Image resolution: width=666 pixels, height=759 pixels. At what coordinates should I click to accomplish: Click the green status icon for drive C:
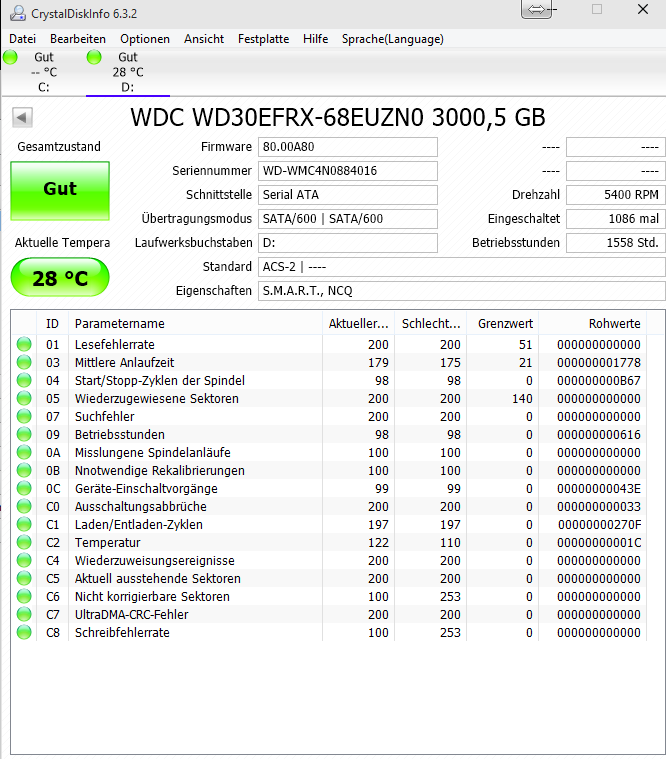click(x=10, y=57)
